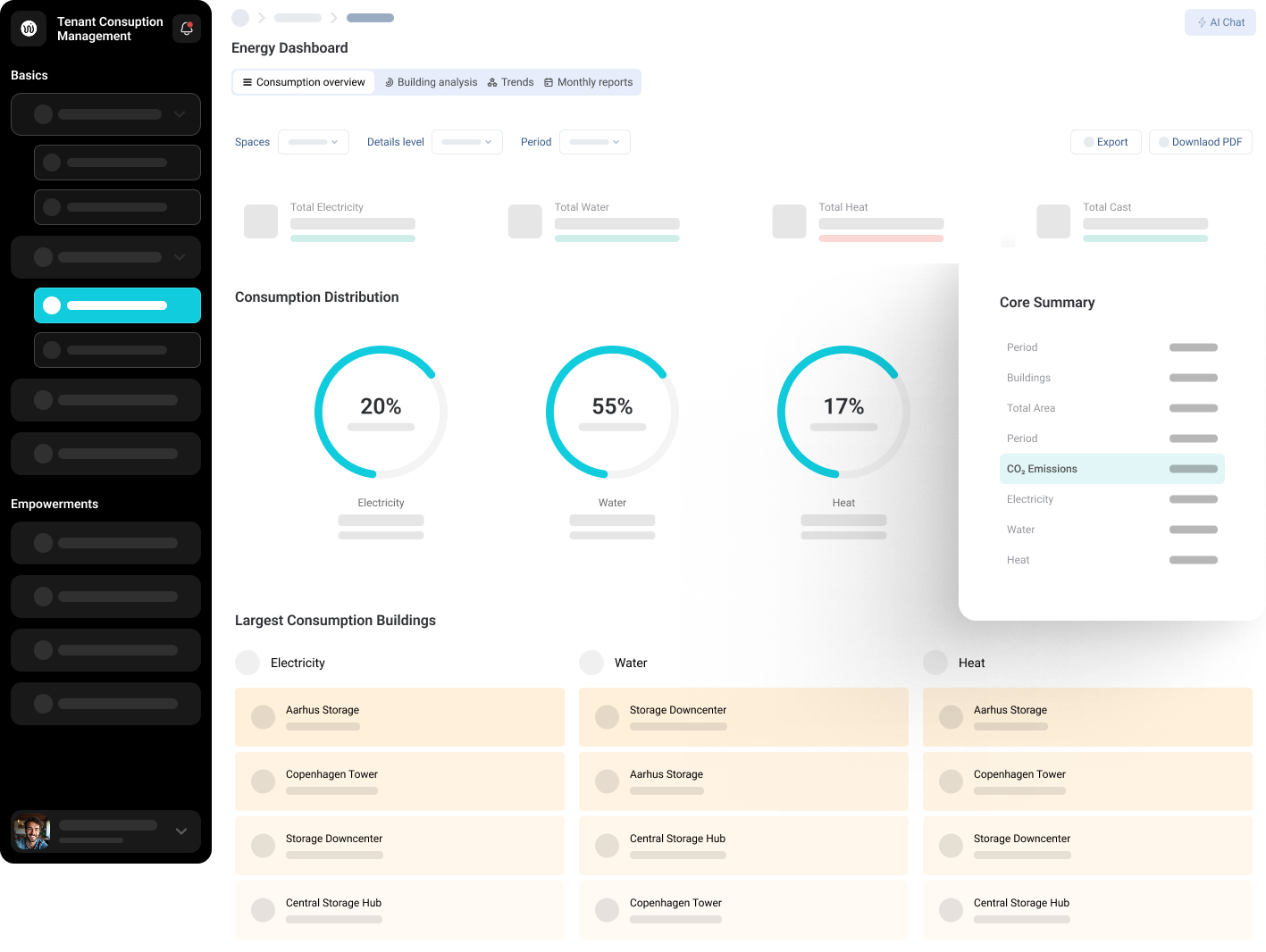The image size is (1266, 952).
Task: Select the highlighted sidebar item under Basics
Action: pyautogui.click(x=117, y=305)
